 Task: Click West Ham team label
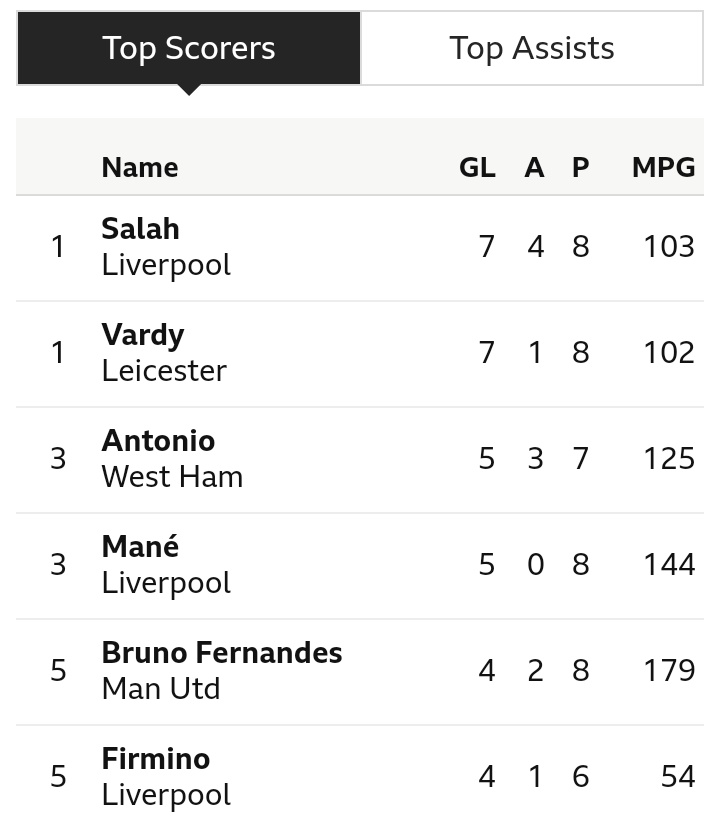[x=172, y=477]
